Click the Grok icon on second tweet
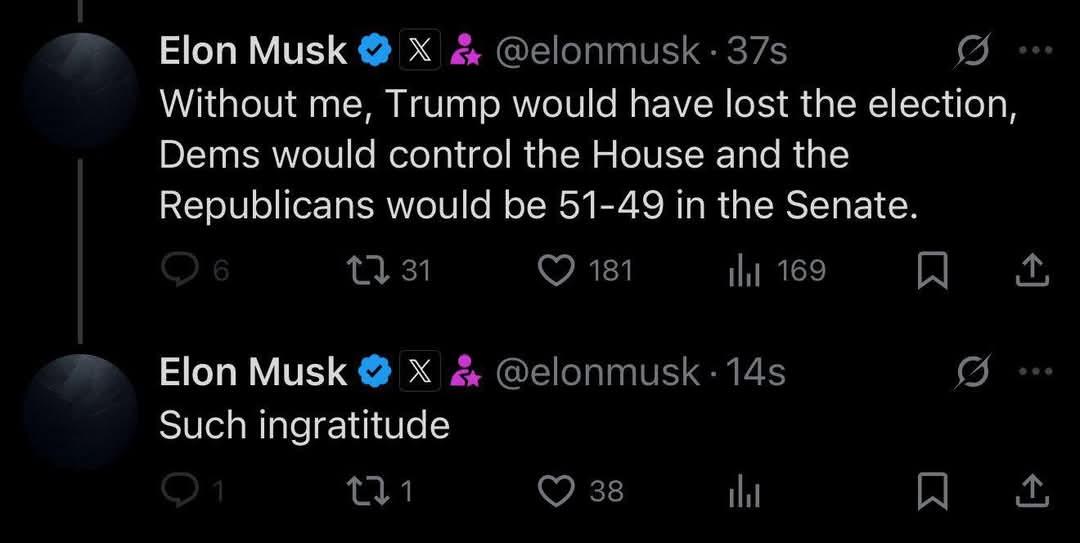This screenshot has height=543, width=1080. [970, 372]
